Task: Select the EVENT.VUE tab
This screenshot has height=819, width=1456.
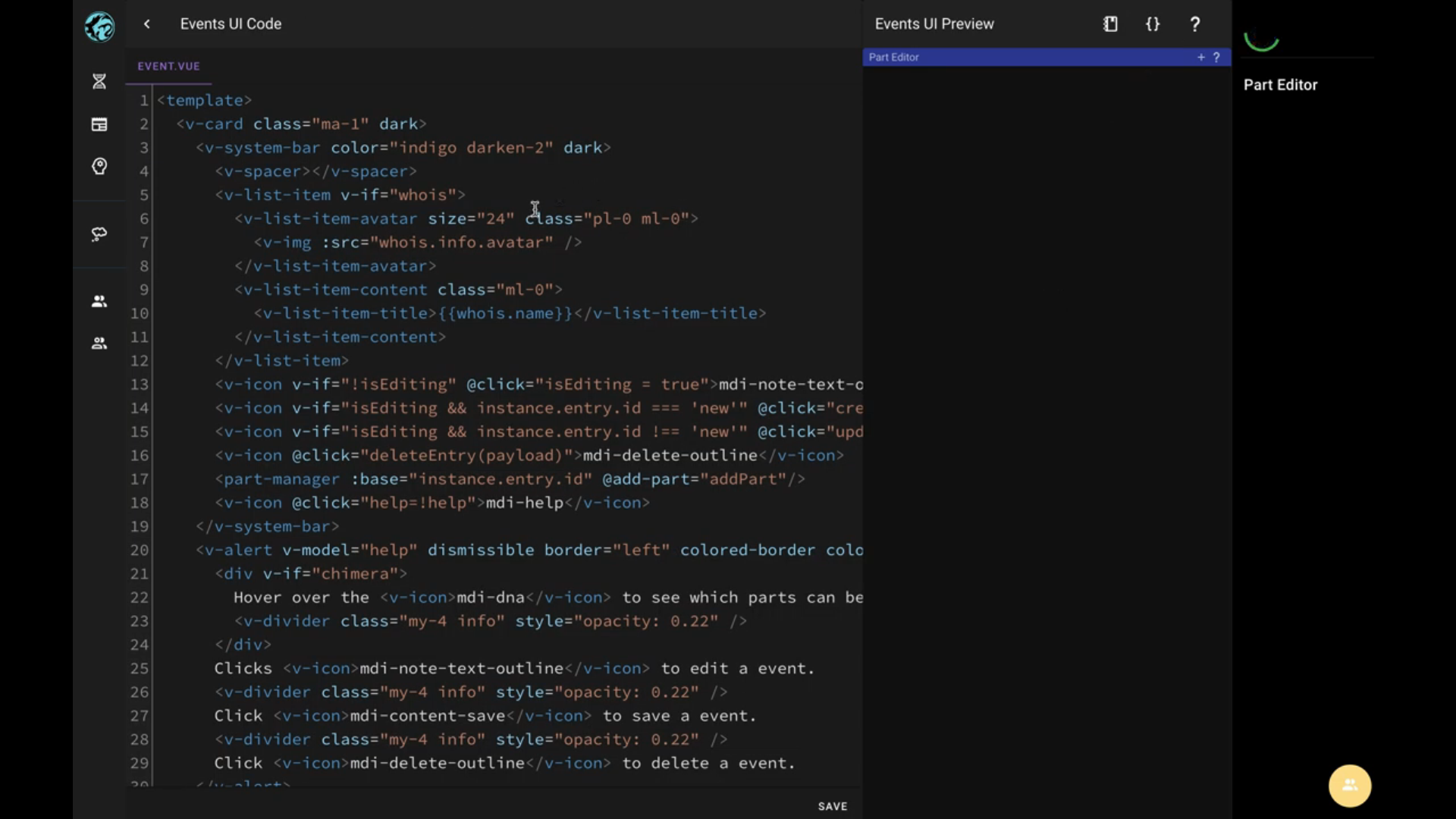Action: tap(168, 66)
